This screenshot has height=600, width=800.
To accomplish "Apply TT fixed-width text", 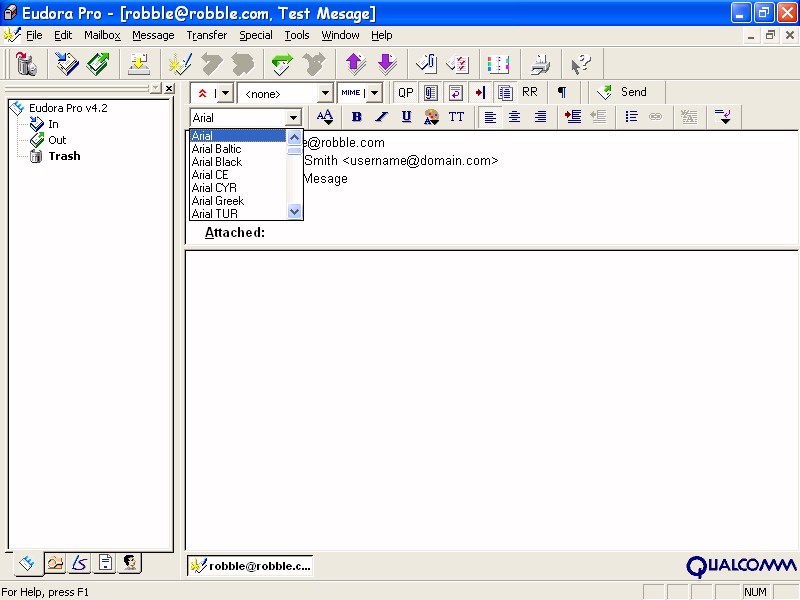I will tap(456, 117).
